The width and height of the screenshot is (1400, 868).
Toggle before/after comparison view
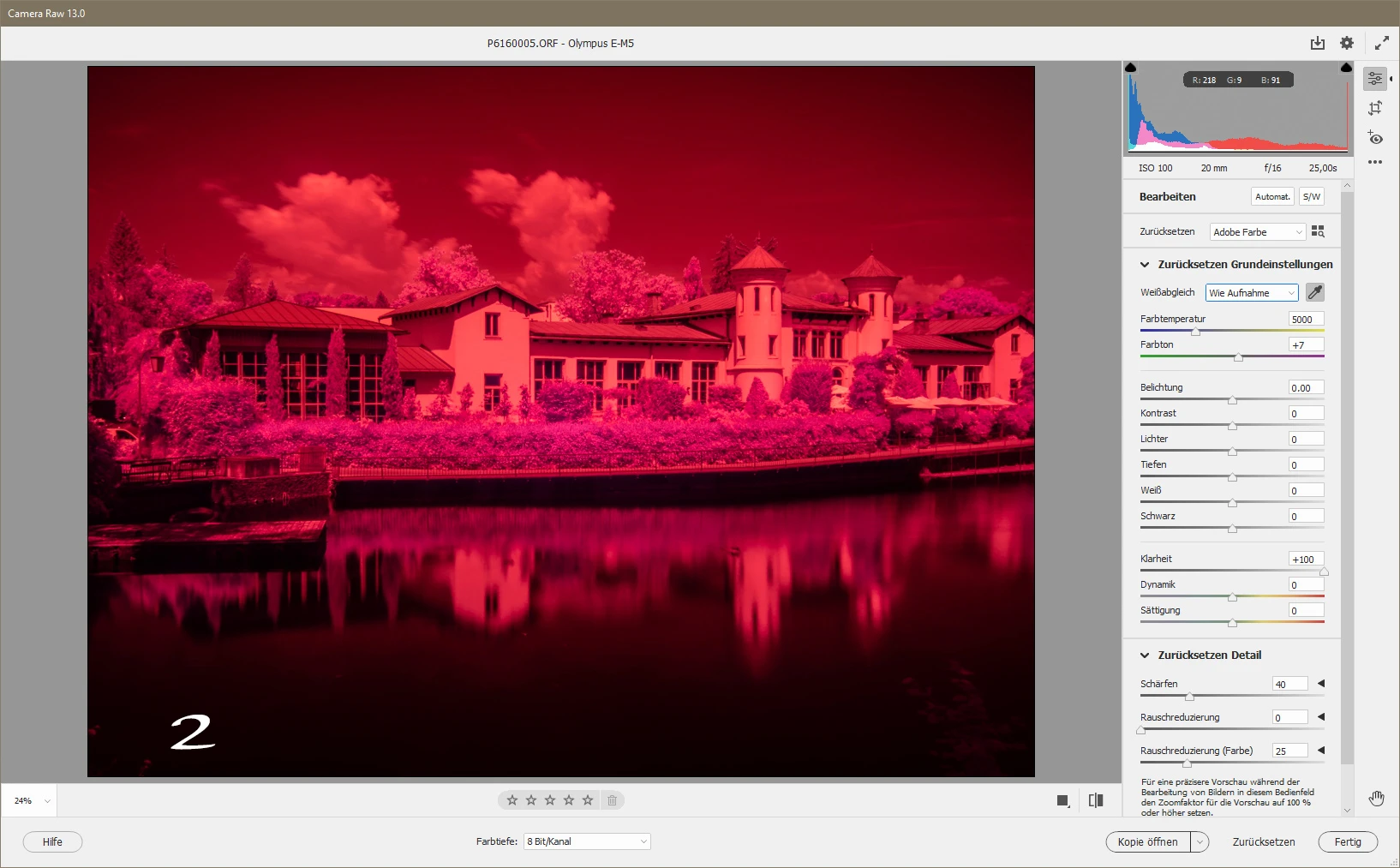(1095, 800)
